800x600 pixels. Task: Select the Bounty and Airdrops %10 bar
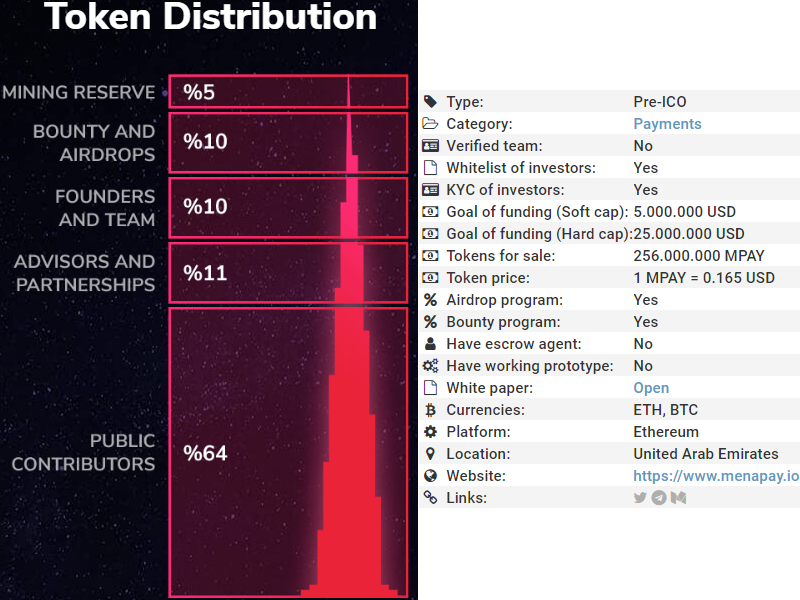tap(288, 142)
